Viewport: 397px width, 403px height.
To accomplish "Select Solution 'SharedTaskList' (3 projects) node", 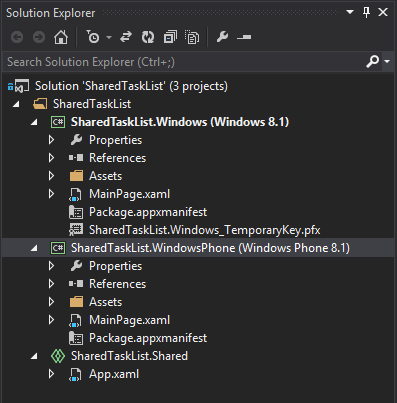I will (x=131, y=86).
